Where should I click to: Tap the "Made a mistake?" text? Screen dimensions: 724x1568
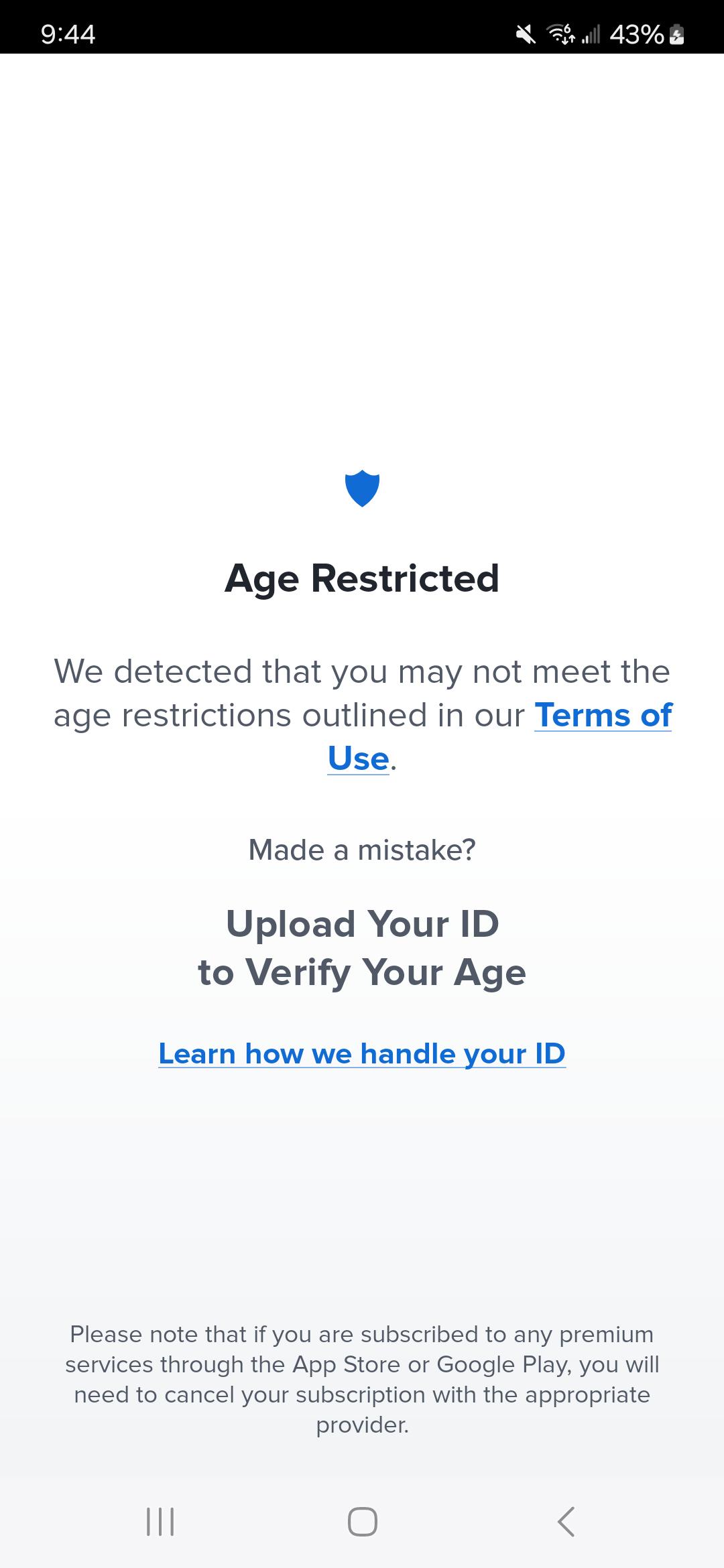pyautogui.click(x=362, y=849)
